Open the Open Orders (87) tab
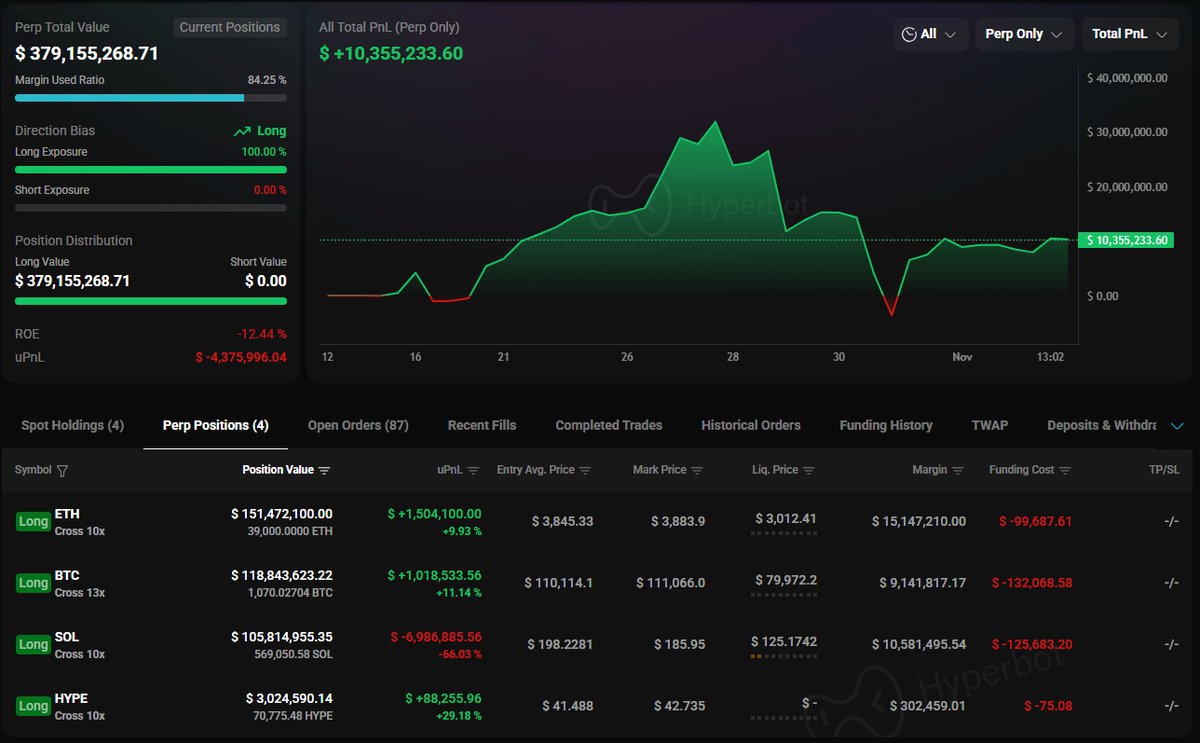Image resolution: width=1200 pixels, height=743 pixels. coord(358,426)
